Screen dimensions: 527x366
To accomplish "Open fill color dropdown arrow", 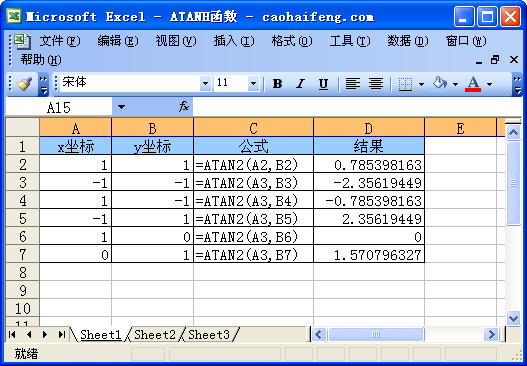I will click(455, 84).
